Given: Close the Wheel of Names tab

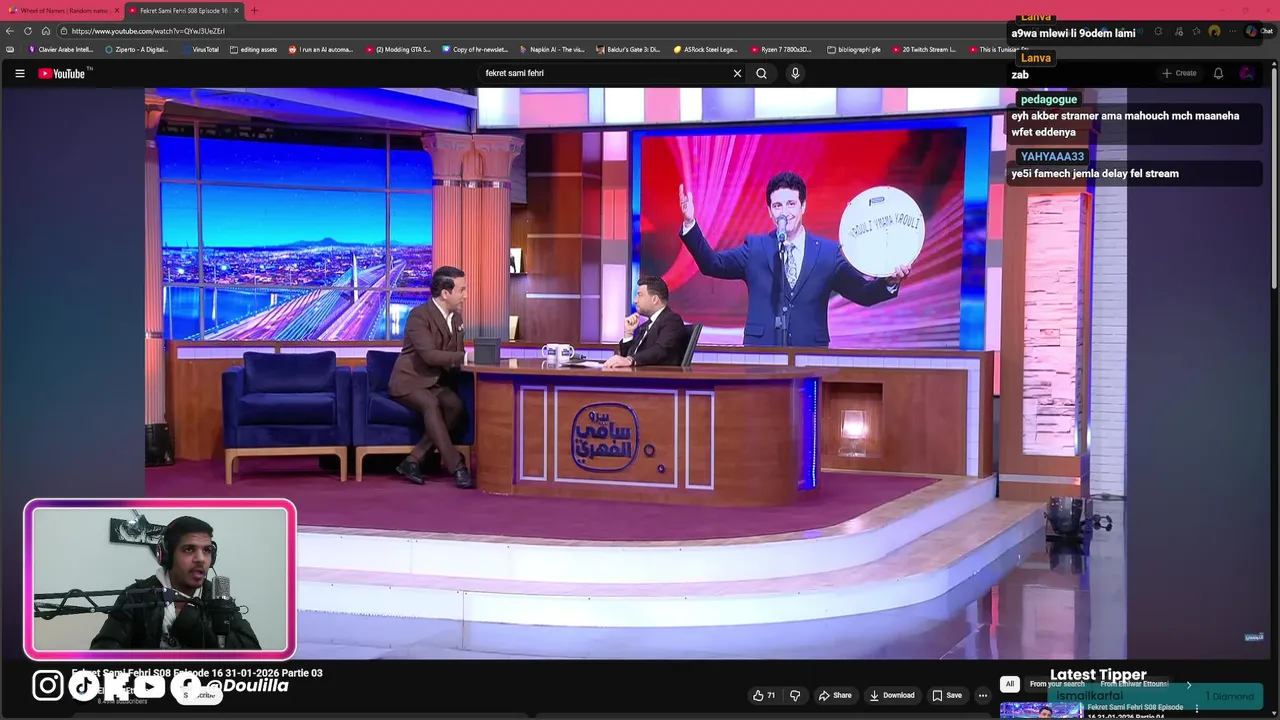Looking at the screenshot, I should (117, 10).
